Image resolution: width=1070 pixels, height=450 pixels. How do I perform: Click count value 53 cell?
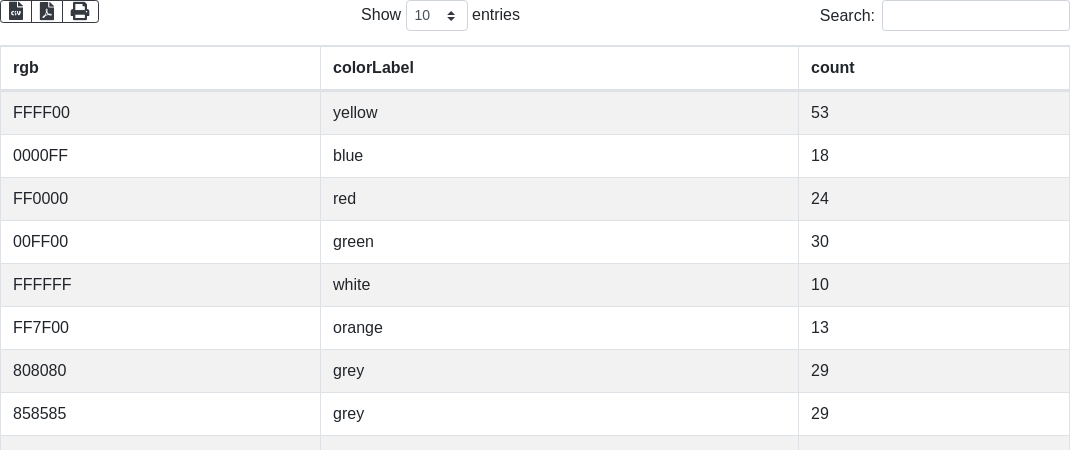820,113
